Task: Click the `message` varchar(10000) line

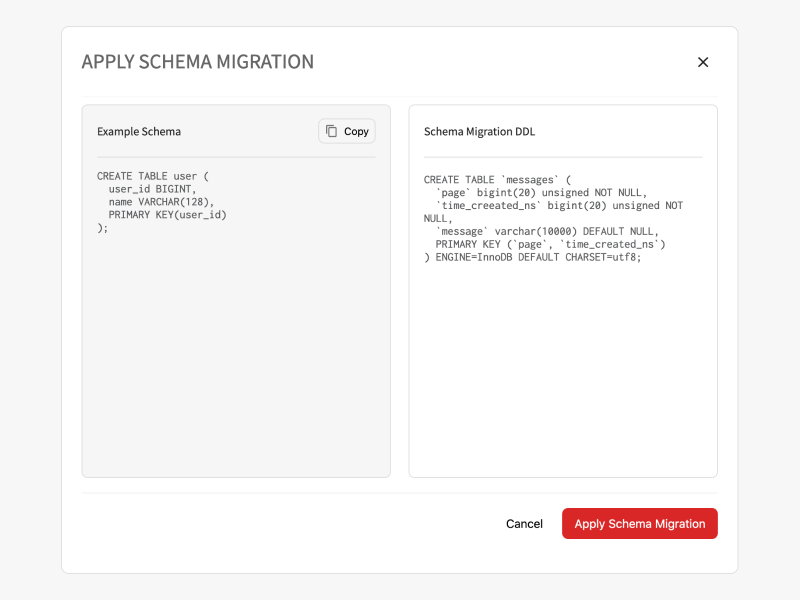Action: (x=547, y=231)
